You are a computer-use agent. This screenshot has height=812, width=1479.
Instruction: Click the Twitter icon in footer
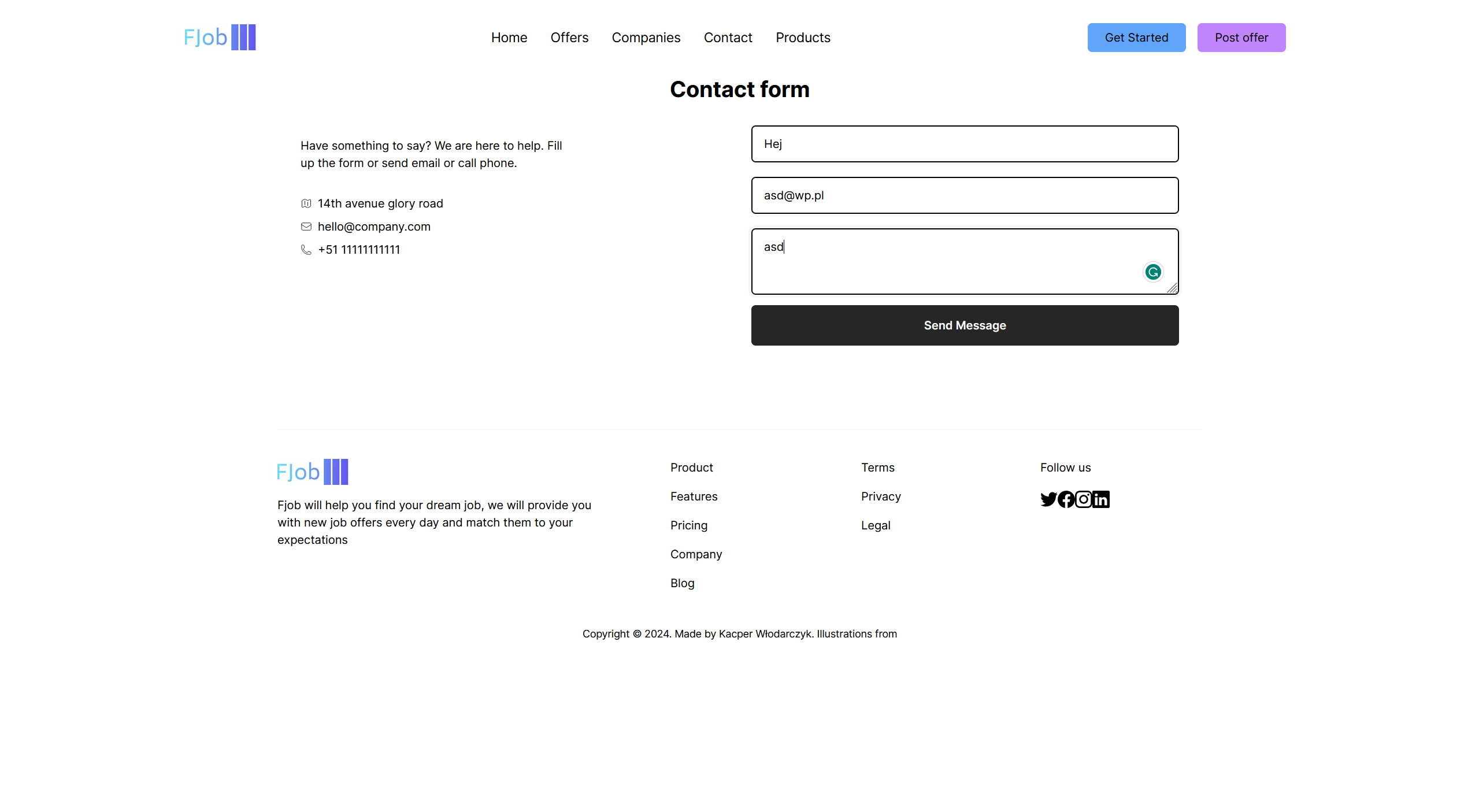pos(1048,499)
